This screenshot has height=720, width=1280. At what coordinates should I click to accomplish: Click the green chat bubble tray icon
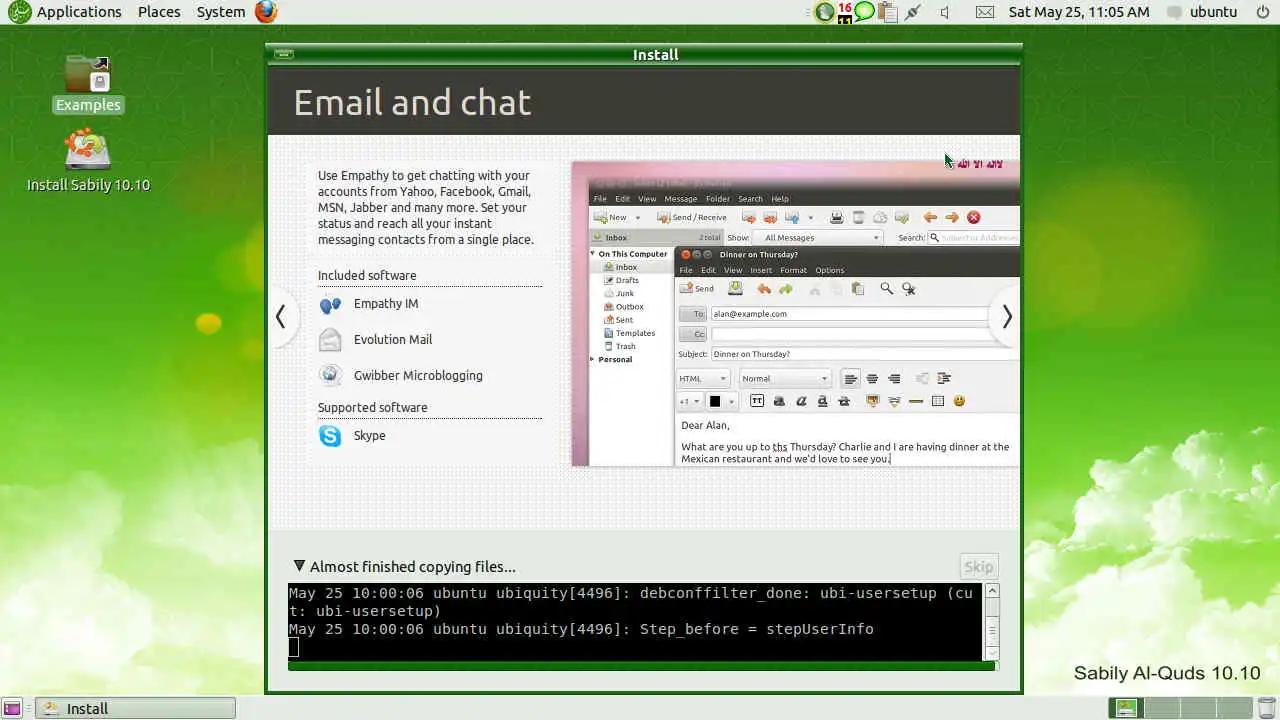pos(865,12)
